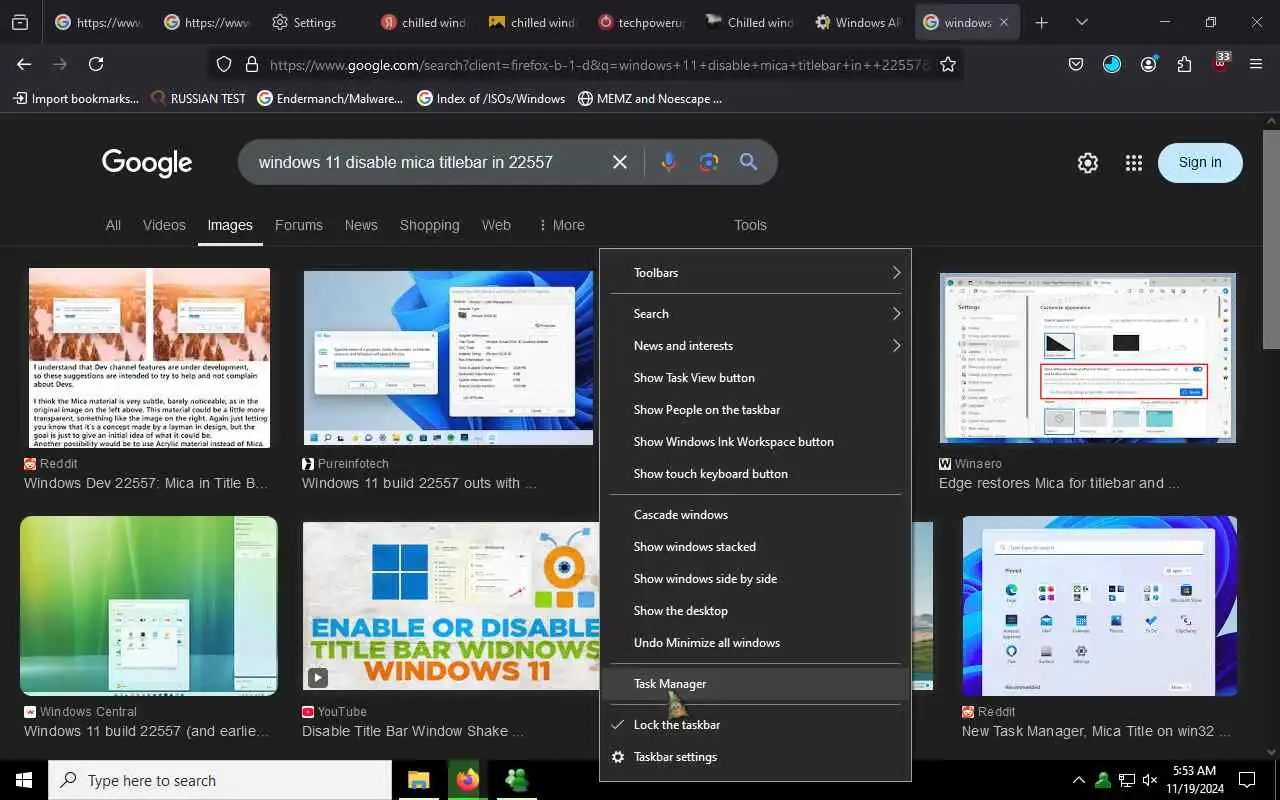Viewport: 1280px width, 800px height.
Task: Click Import bookmarks in the bookmarks bar
Action: [x=76, y=99]
